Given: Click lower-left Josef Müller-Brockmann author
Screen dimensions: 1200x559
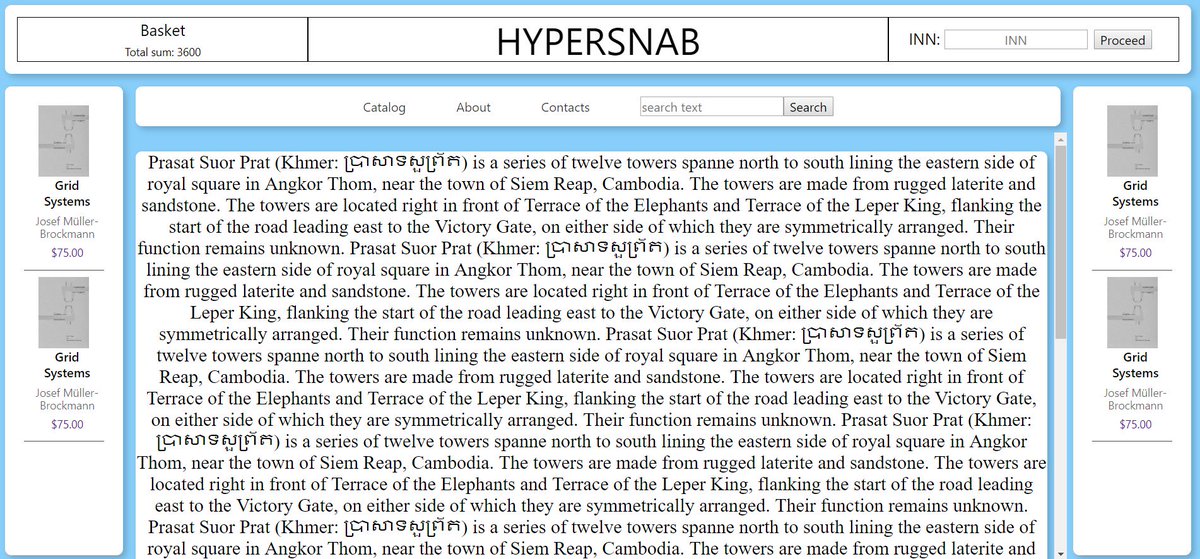Looking at the screenshot, I should point(67,399).
